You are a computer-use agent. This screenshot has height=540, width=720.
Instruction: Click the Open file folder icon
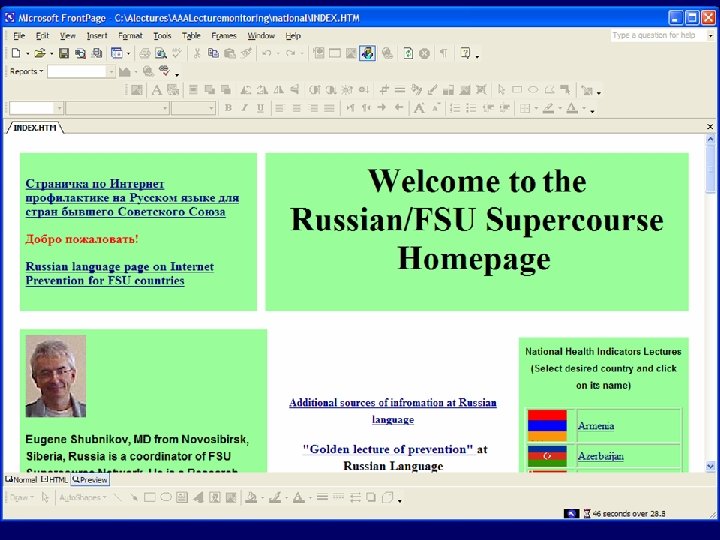pyautogui.click(x=40, y=53)
